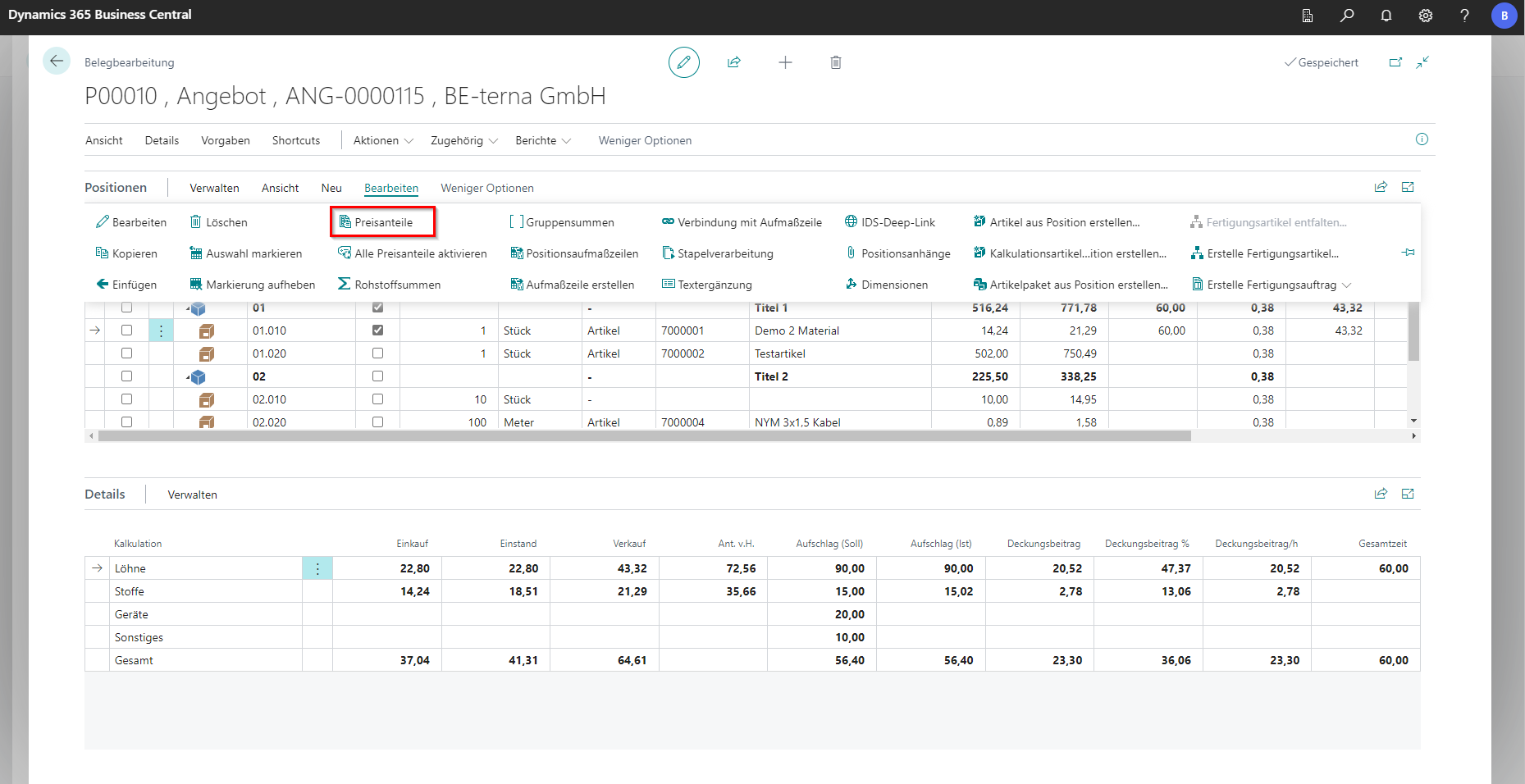
Task: Share the Details section
Action: [1381, 494]
